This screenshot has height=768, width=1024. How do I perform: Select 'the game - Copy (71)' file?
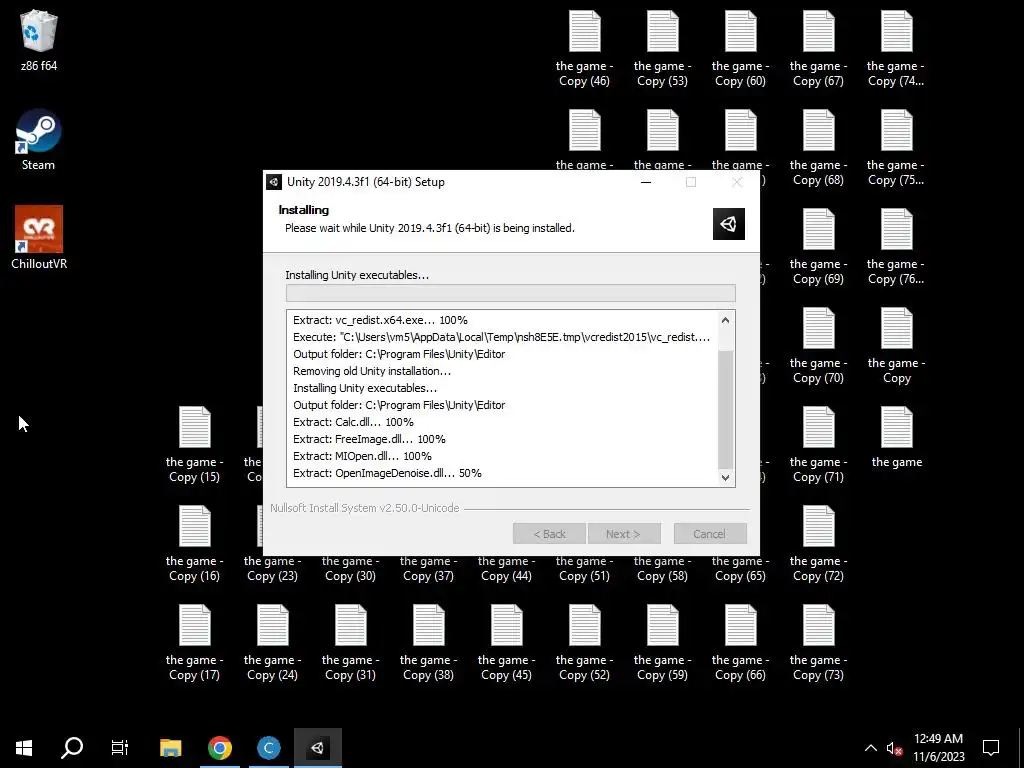[x=818, y=445]
